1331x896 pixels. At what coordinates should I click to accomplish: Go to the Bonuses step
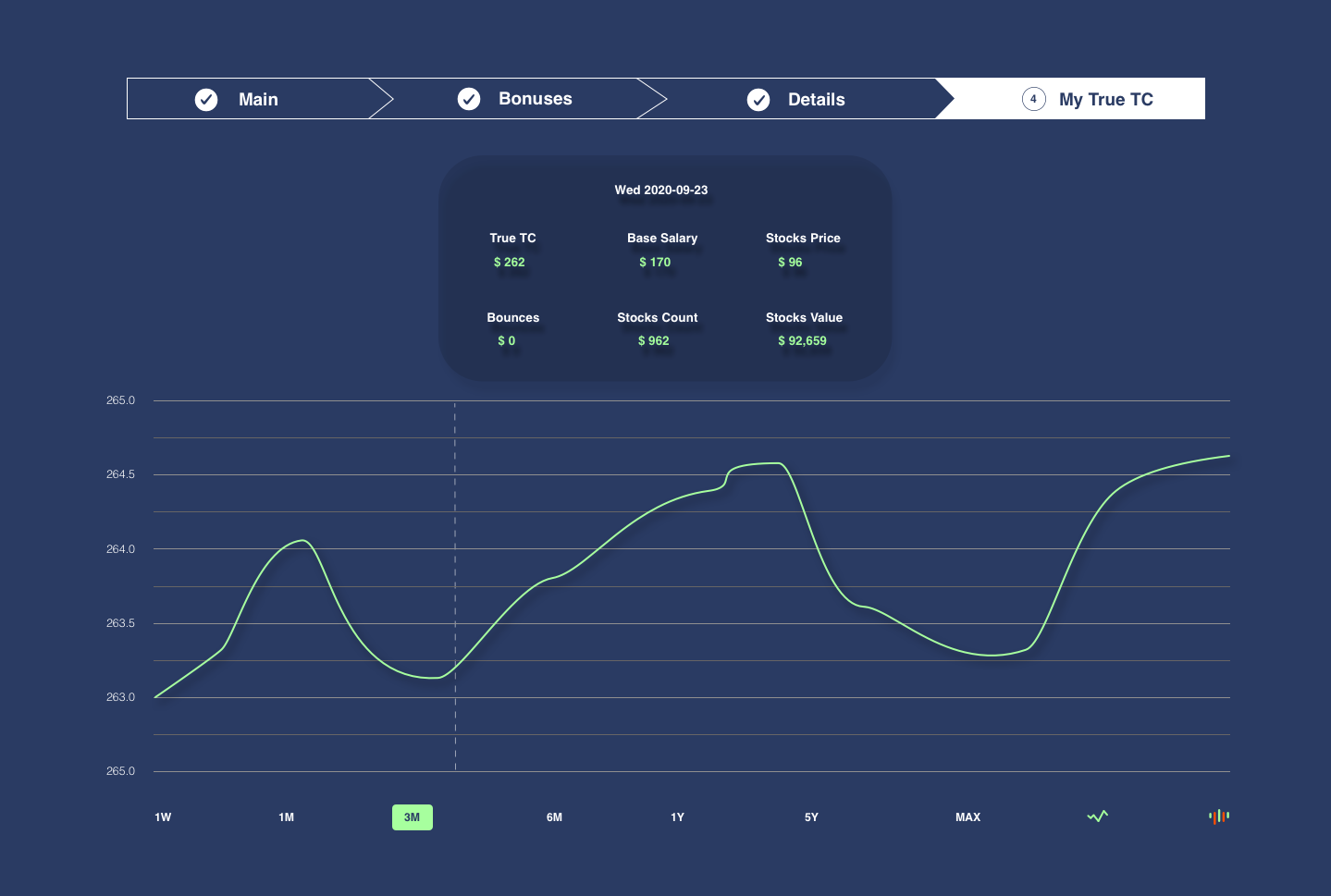pyautogui.click(x=535, y=99)
